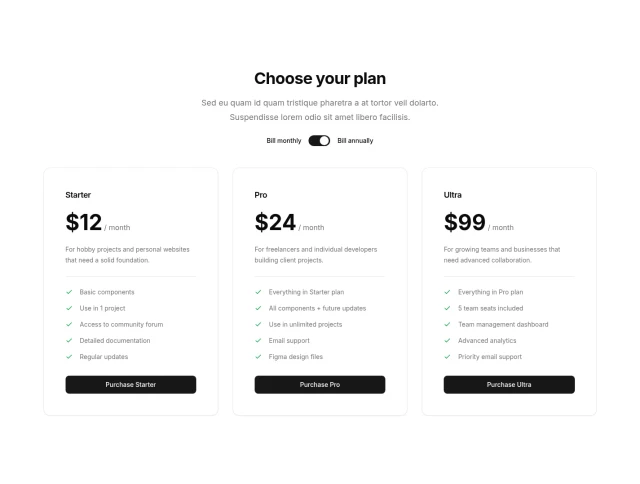
Task: Click the Ultra plan $99 price
Action: (x=464, y=222)
